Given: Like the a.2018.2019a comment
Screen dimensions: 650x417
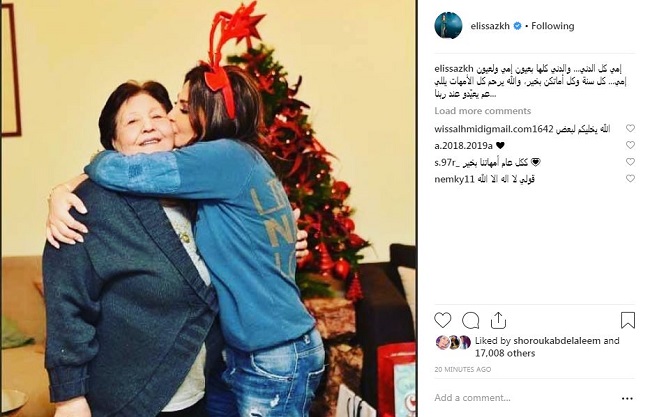Looking at the screenshot, I should [630, 145].
